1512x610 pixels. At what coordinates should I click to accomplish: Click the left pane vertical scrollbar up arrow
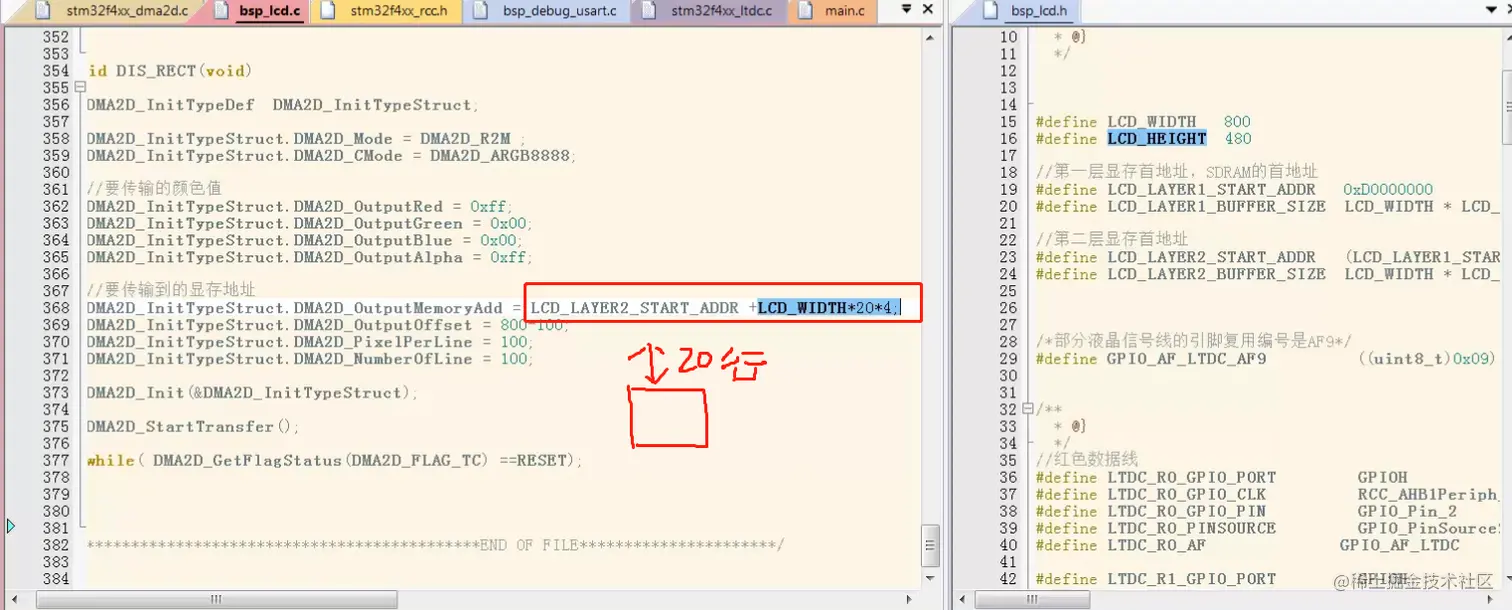coord(931,36)
